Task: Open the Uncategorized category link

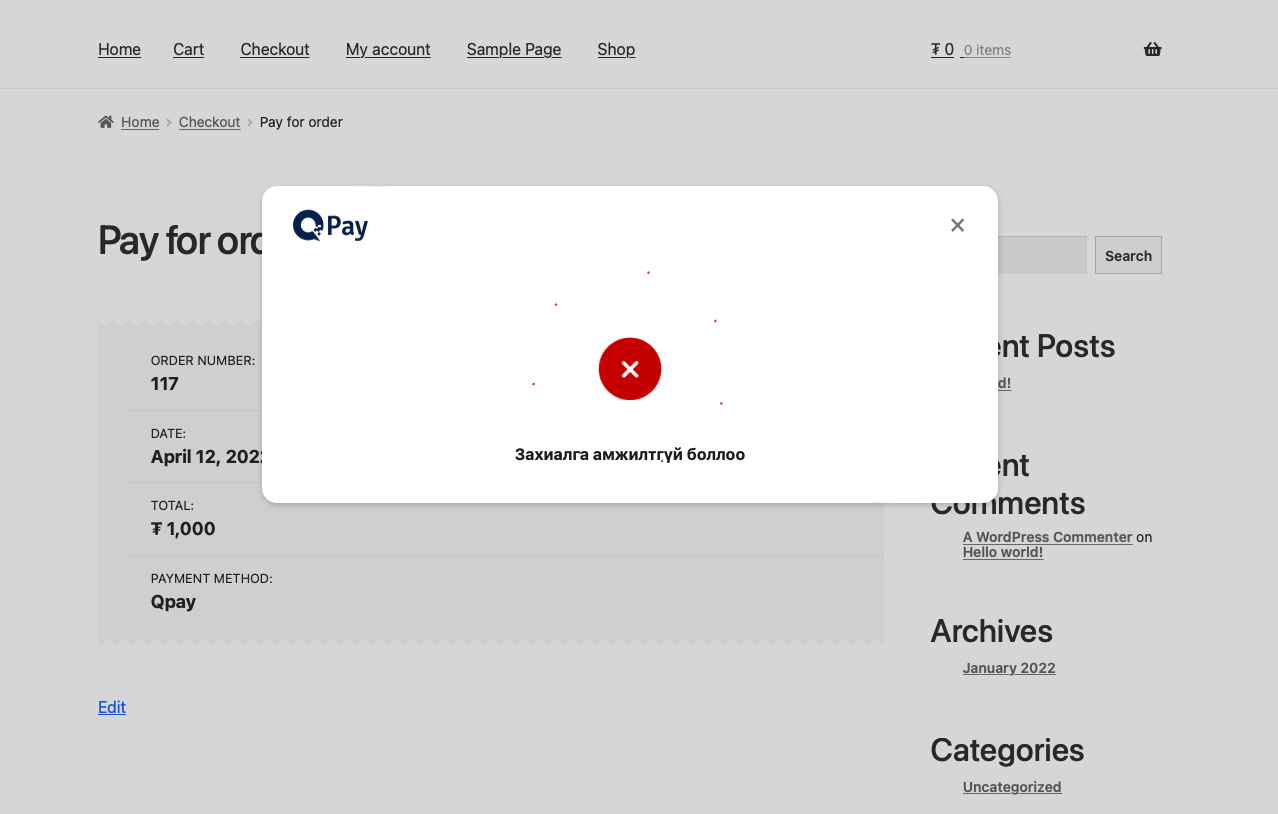Action: (x=1012, y=787)
